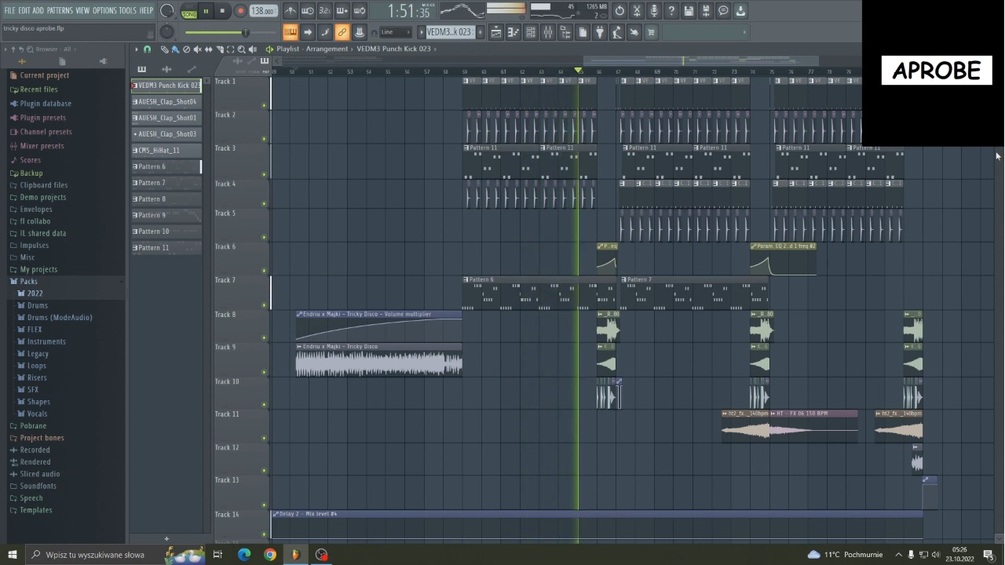Open undo history icon

619,11
